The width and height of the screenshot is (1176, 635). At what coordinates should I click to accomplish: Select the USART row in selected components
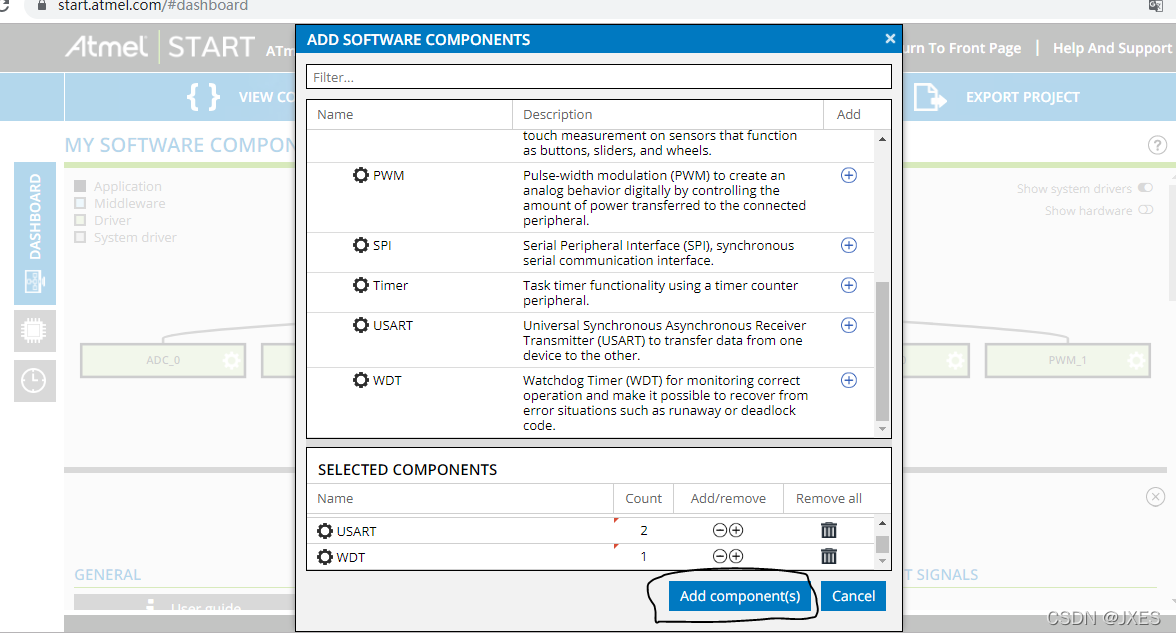591,531
